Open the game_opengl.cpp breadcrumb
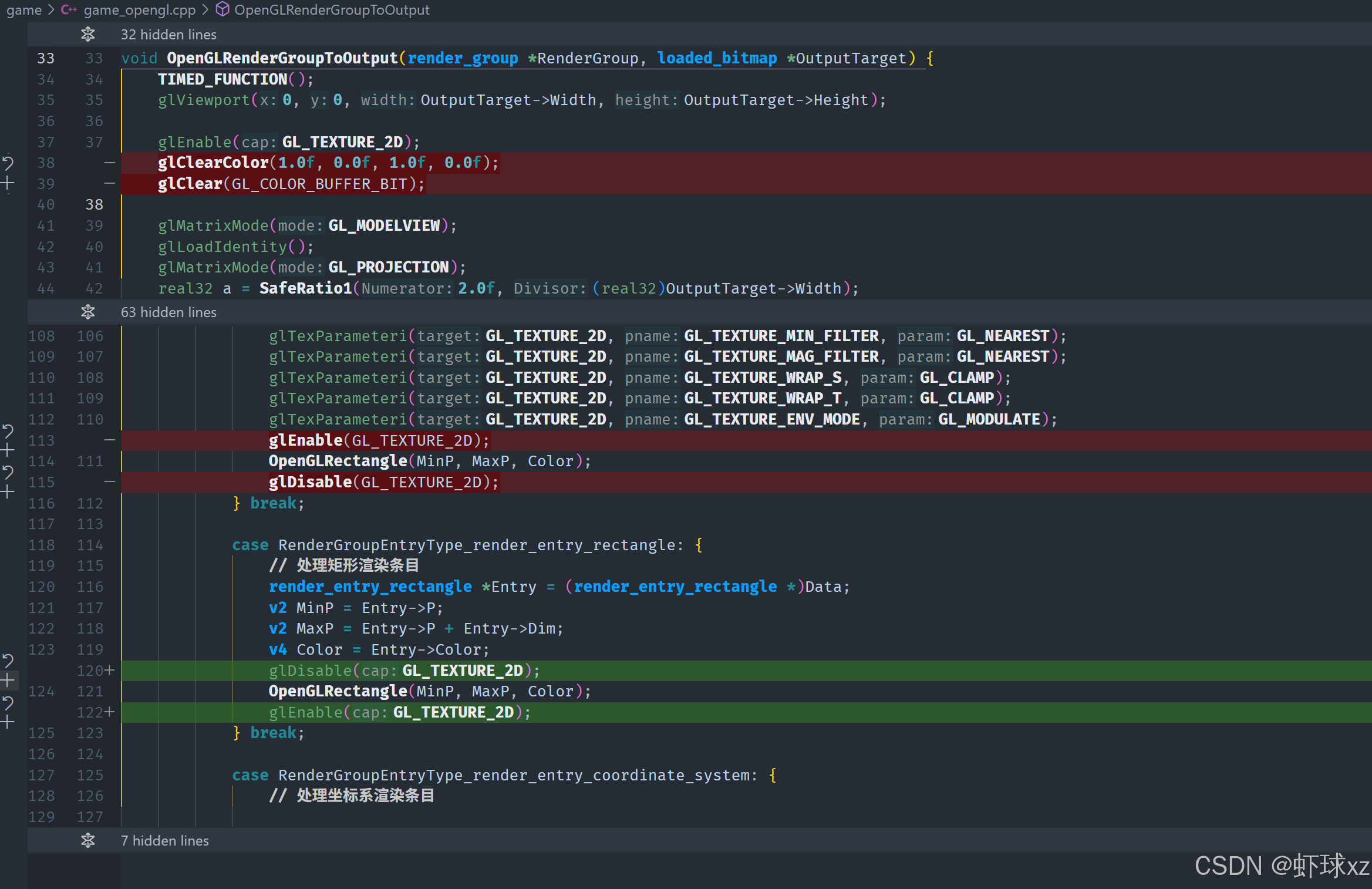Viewport: 1372px width, 889px height. coord(139,10)
